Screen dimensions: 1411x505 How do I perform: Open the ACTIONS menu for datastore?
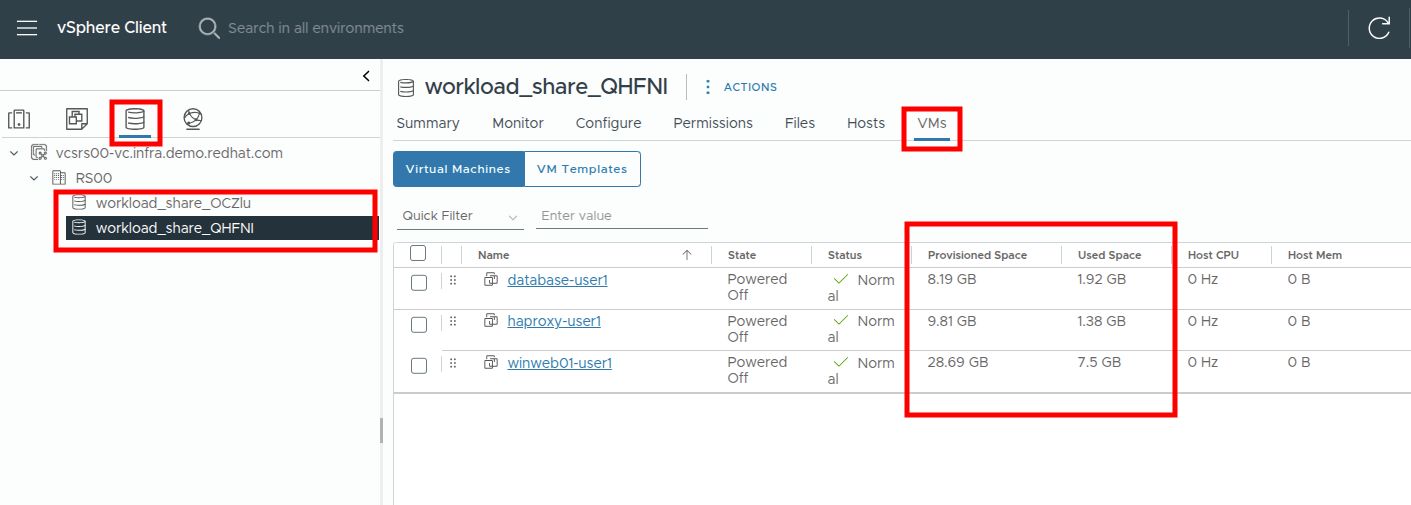[740, 87]
